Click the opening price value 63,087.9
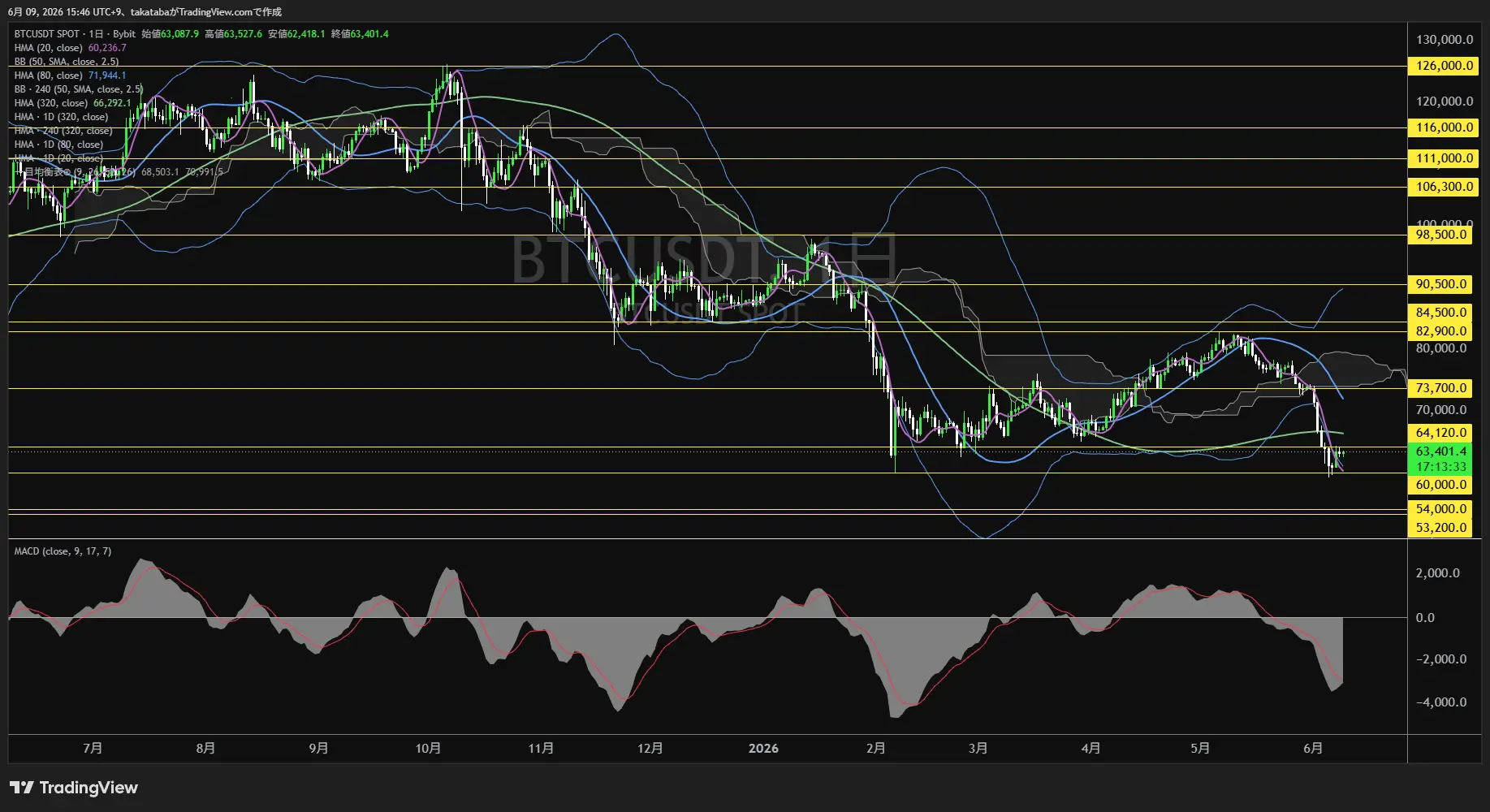The width and height of the screenshot is (1490, 812). coord(179,34)
